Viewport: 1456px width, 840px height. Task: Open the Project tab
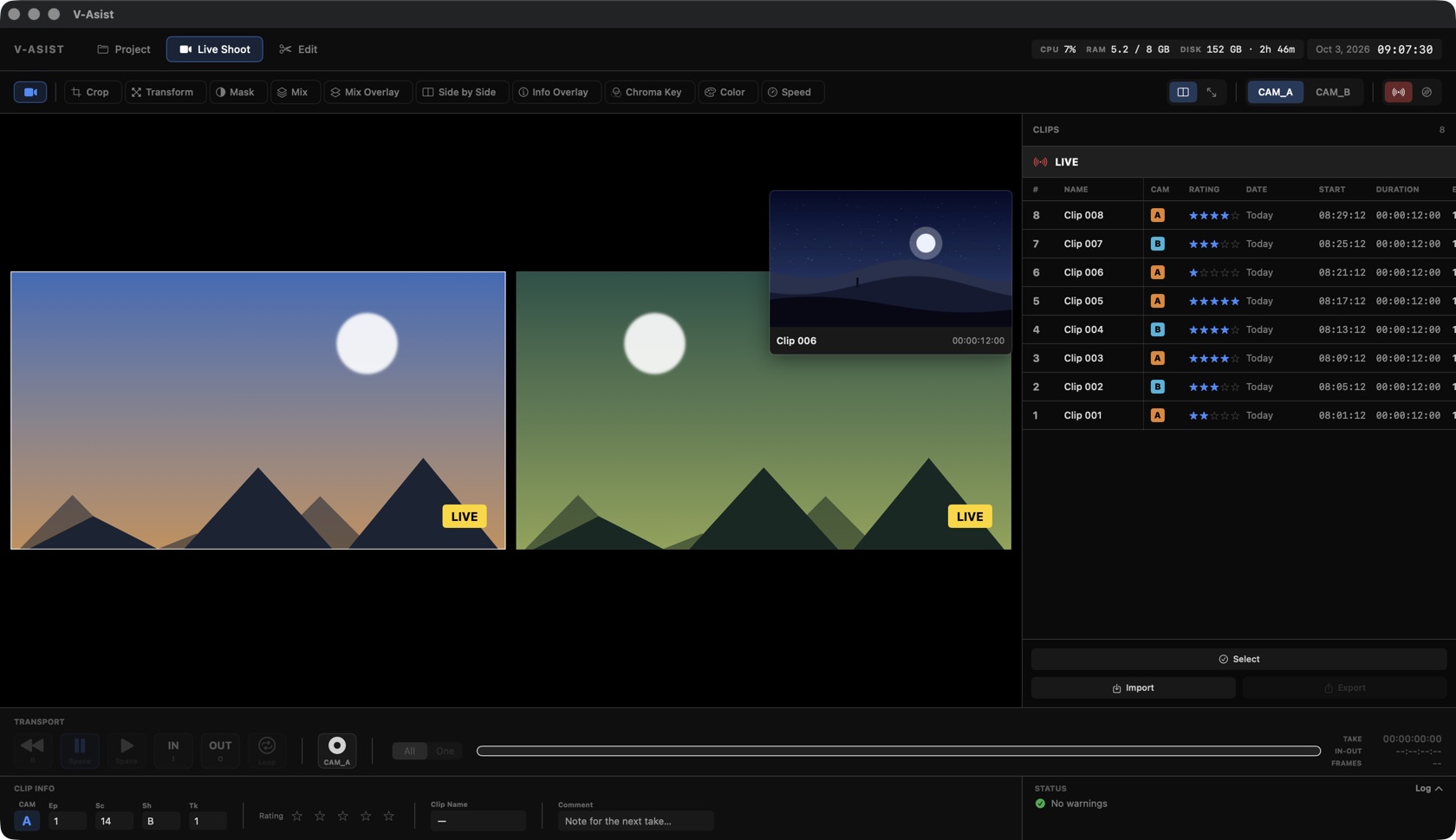pos(124,49)
